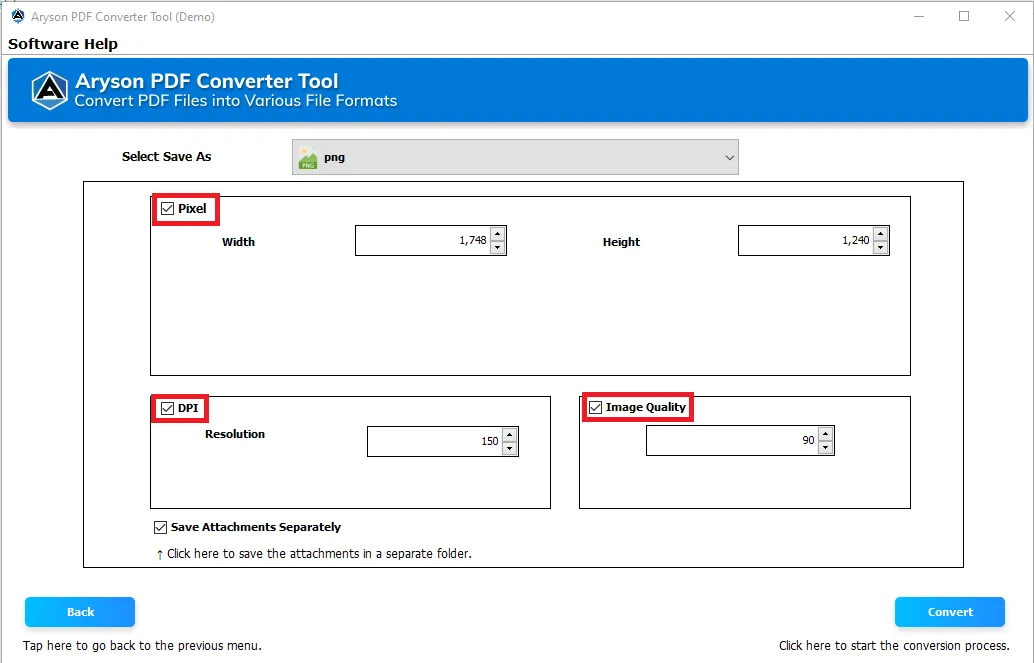
Task: Open the Select Save As dropdown
Action: [515, 157]
